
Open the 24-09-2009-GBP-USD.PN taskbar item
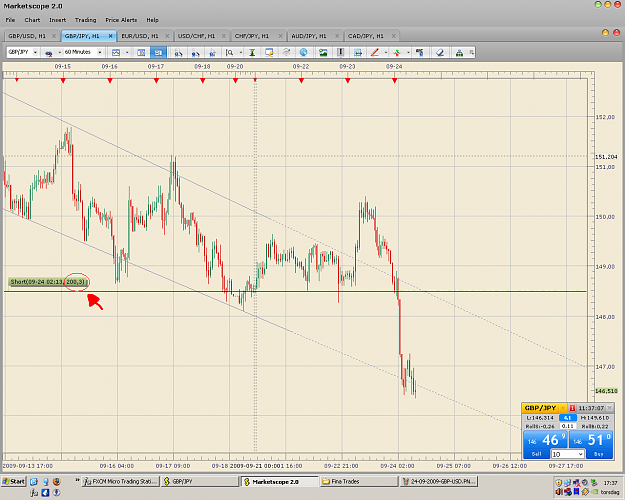click(x=438, y=481)
